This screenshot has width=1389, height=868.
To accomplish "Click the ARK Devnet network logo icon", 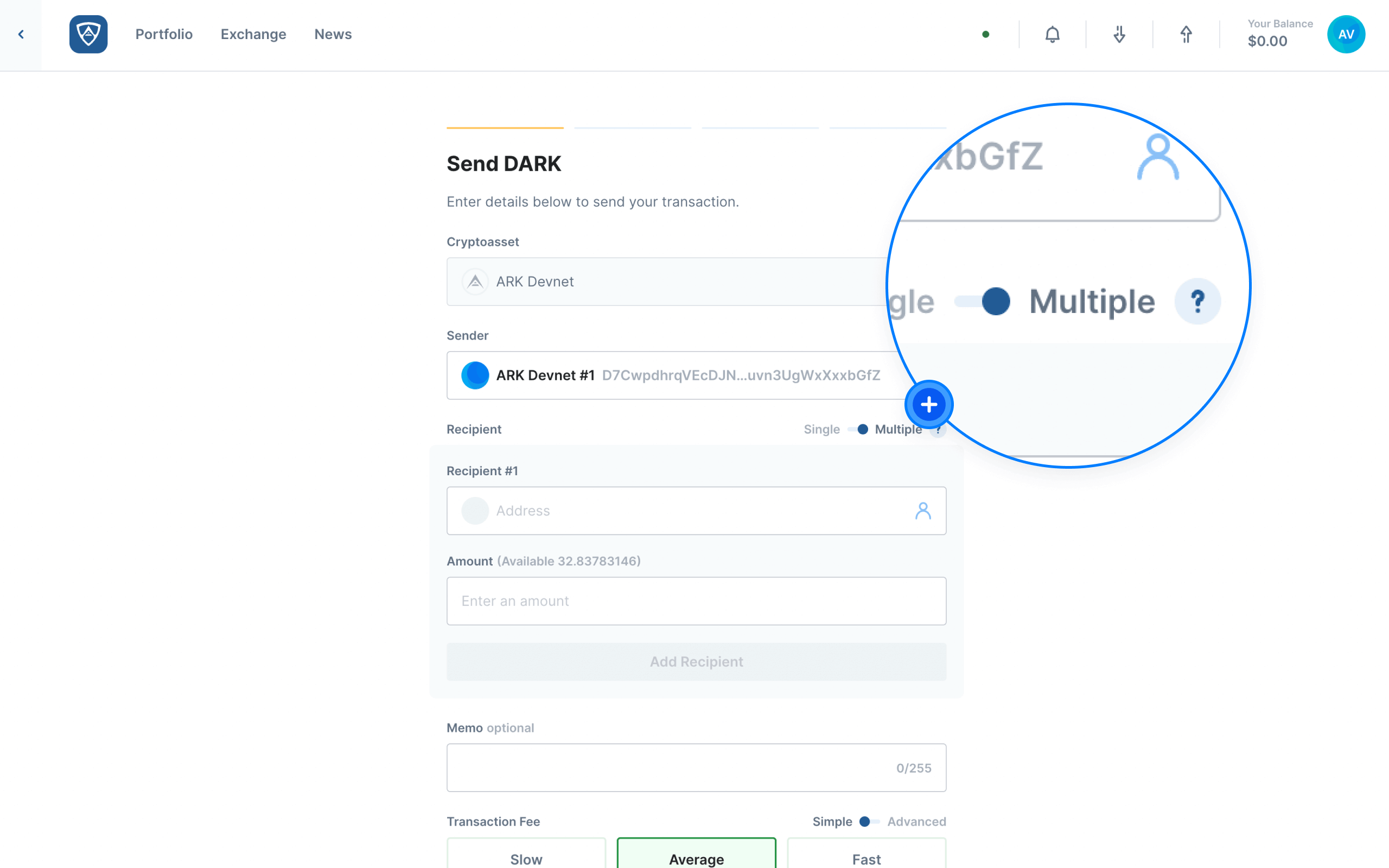I will pyautogui.click(x=475, y=282).
